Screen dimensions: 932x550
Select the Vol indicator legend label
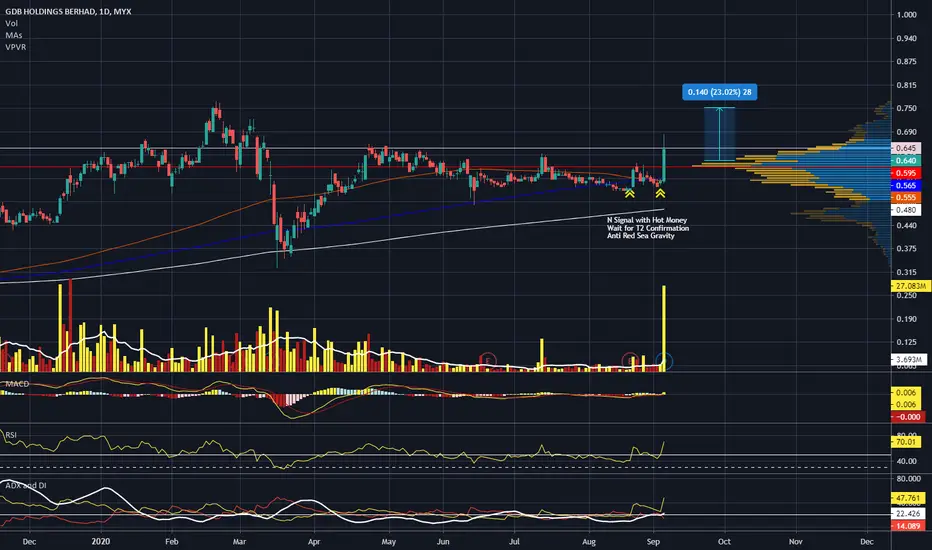(x=11, y=23)
